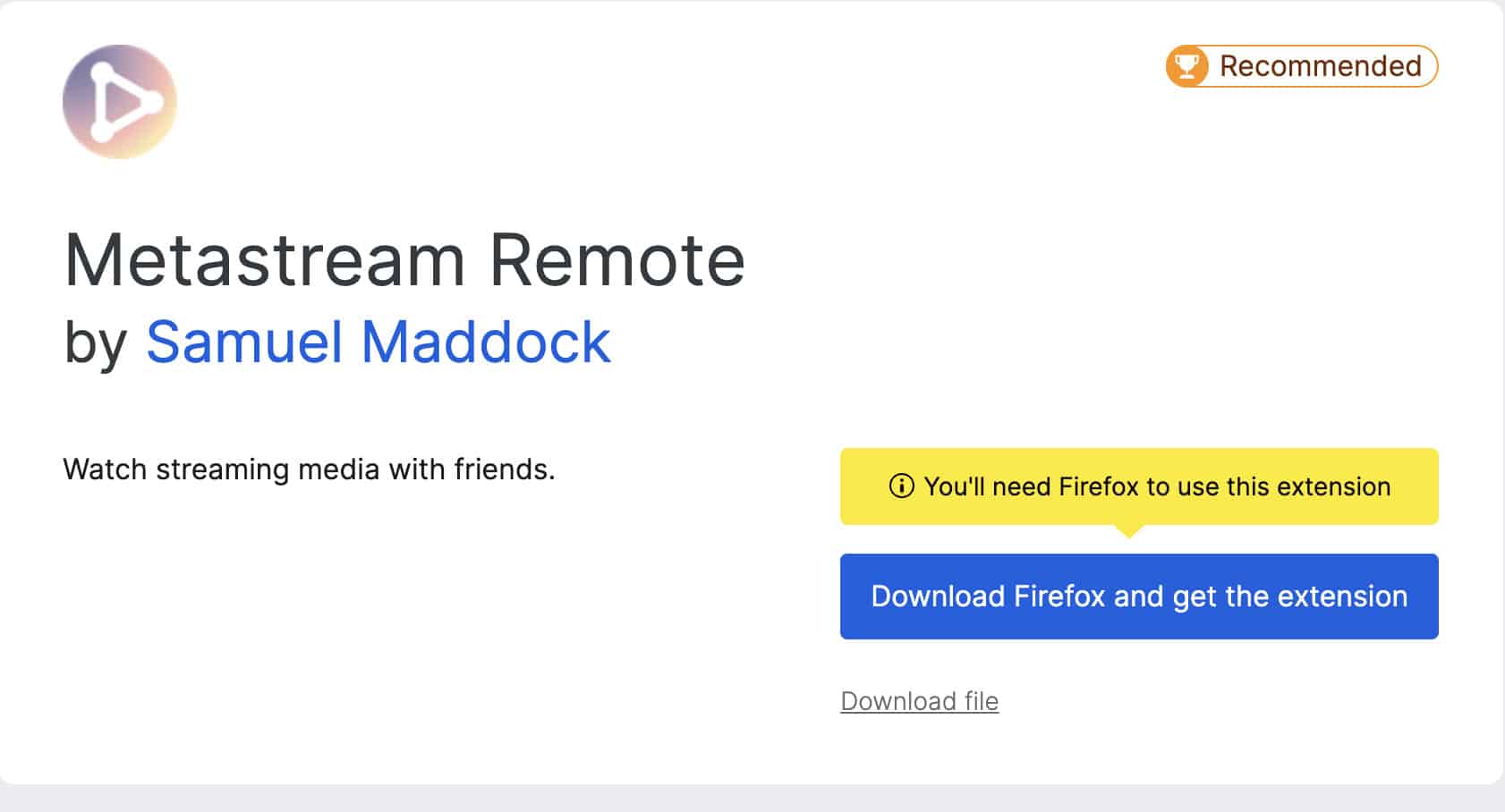Click the orange trophy icon
The image size is (1505, 812).
(x=1186, y=66)
